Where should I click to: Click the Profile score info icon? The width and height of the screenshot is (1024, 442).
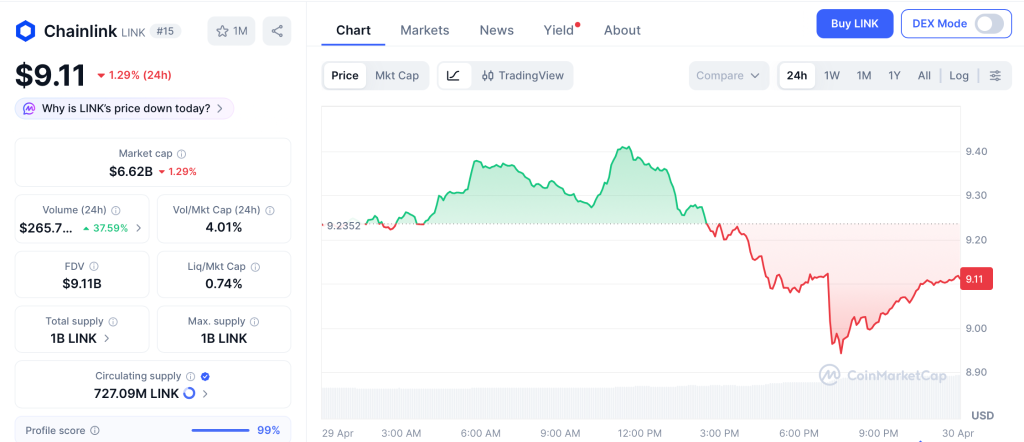(x=95, y=430)
